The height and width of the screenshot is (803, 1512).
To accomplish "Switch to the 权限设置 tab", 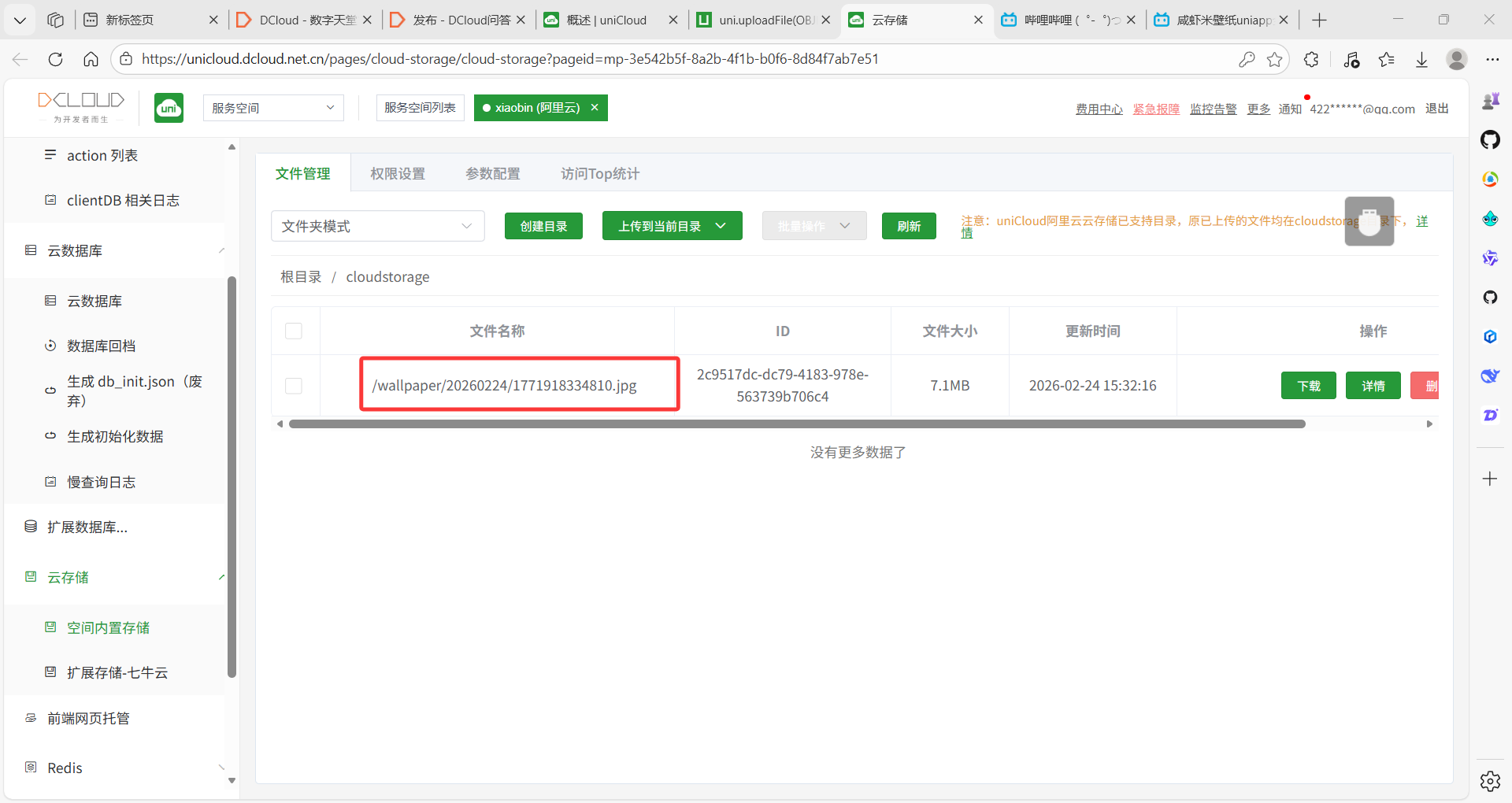I will pyautogui.click(x=398, y=174).
